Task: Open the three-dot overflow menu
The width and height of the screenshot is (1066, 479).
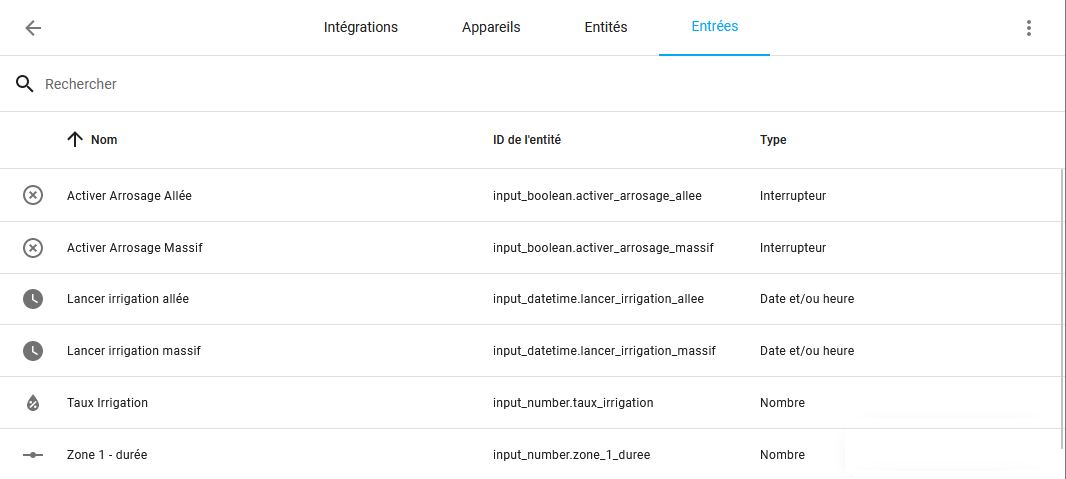Action: (1029, 28)
